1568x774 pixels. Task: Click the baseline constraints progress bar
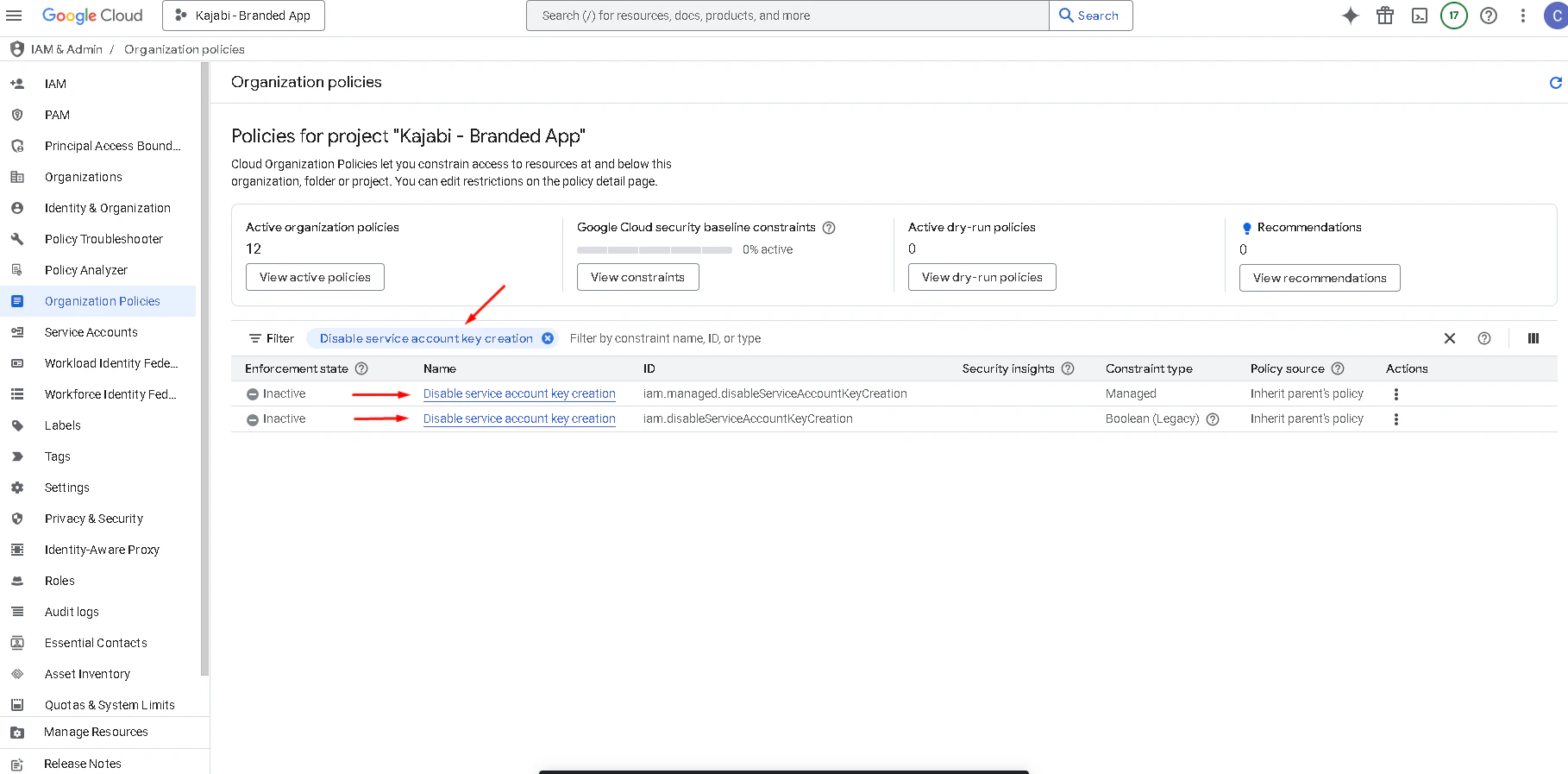tap(655, 250)
